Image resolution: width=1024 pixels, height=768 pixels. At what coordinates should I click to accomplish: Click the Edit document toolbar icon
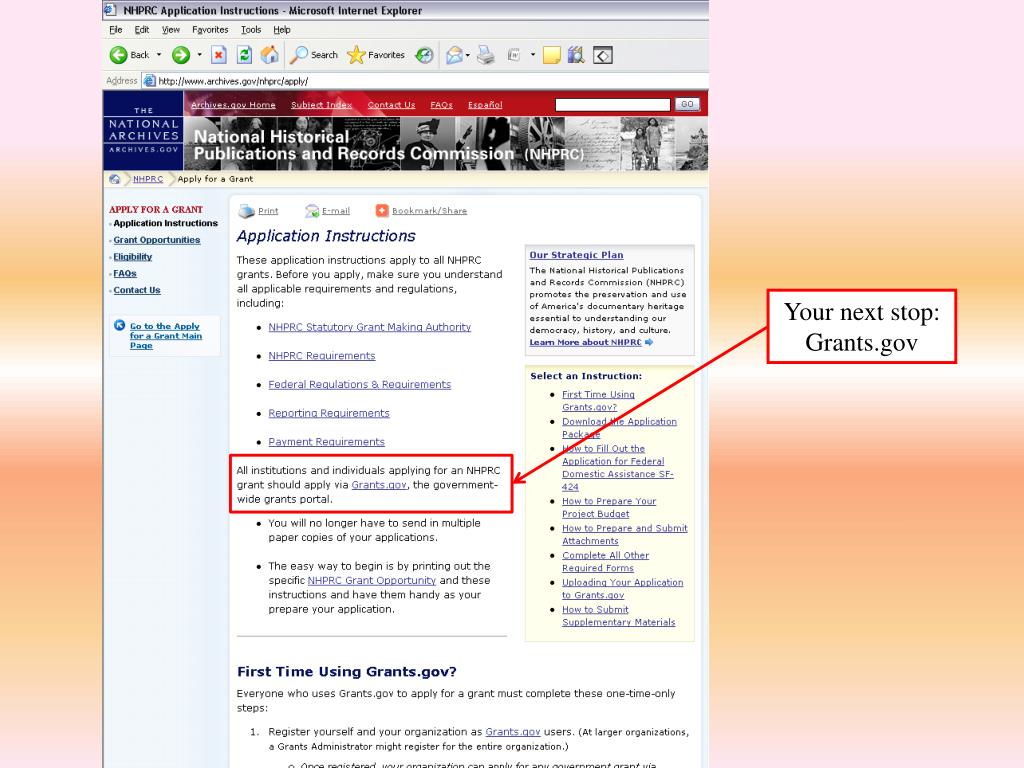(514, 56)
